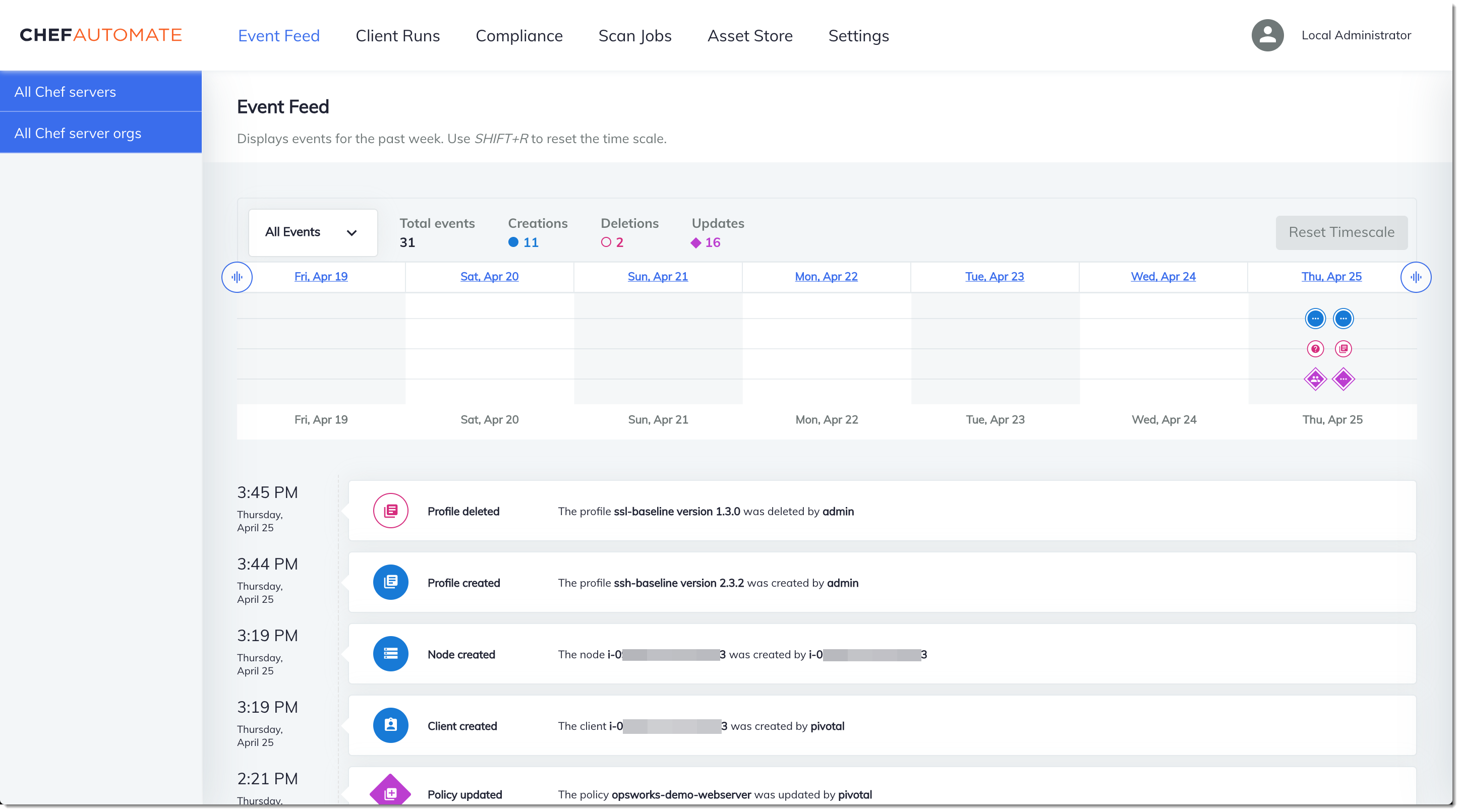Screen dimensions: 1460x812
Task: Click the Creations count 11
Action: click(531, 242)
